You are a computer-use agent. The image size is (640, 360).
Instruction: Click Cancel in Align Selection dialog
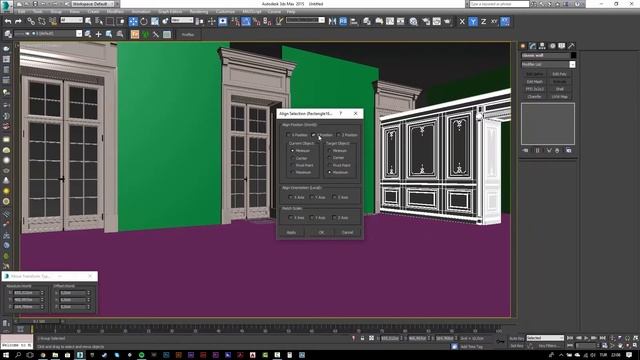(347, 232)
